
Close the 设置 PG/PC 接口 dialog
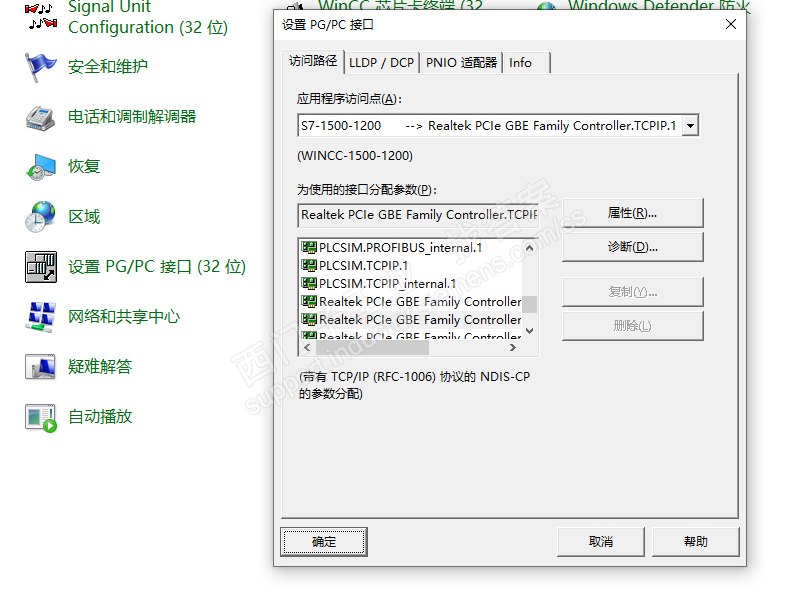pos(730,24)
